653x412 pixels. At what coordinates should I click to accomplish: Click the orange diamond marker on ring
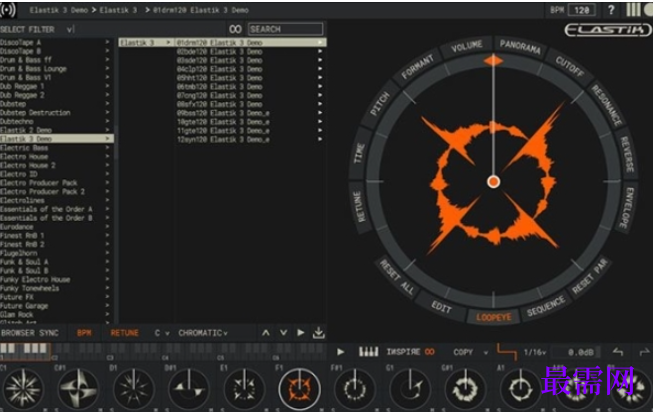(493, 61)
